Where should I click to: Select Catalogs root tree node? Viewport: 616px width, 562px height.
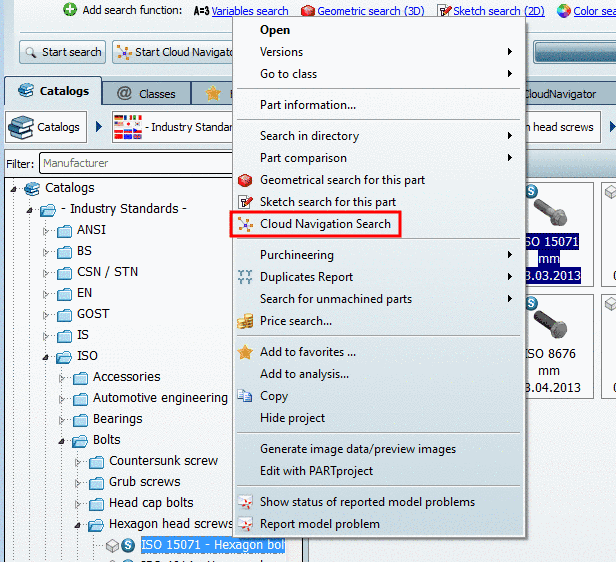(70, 188)
